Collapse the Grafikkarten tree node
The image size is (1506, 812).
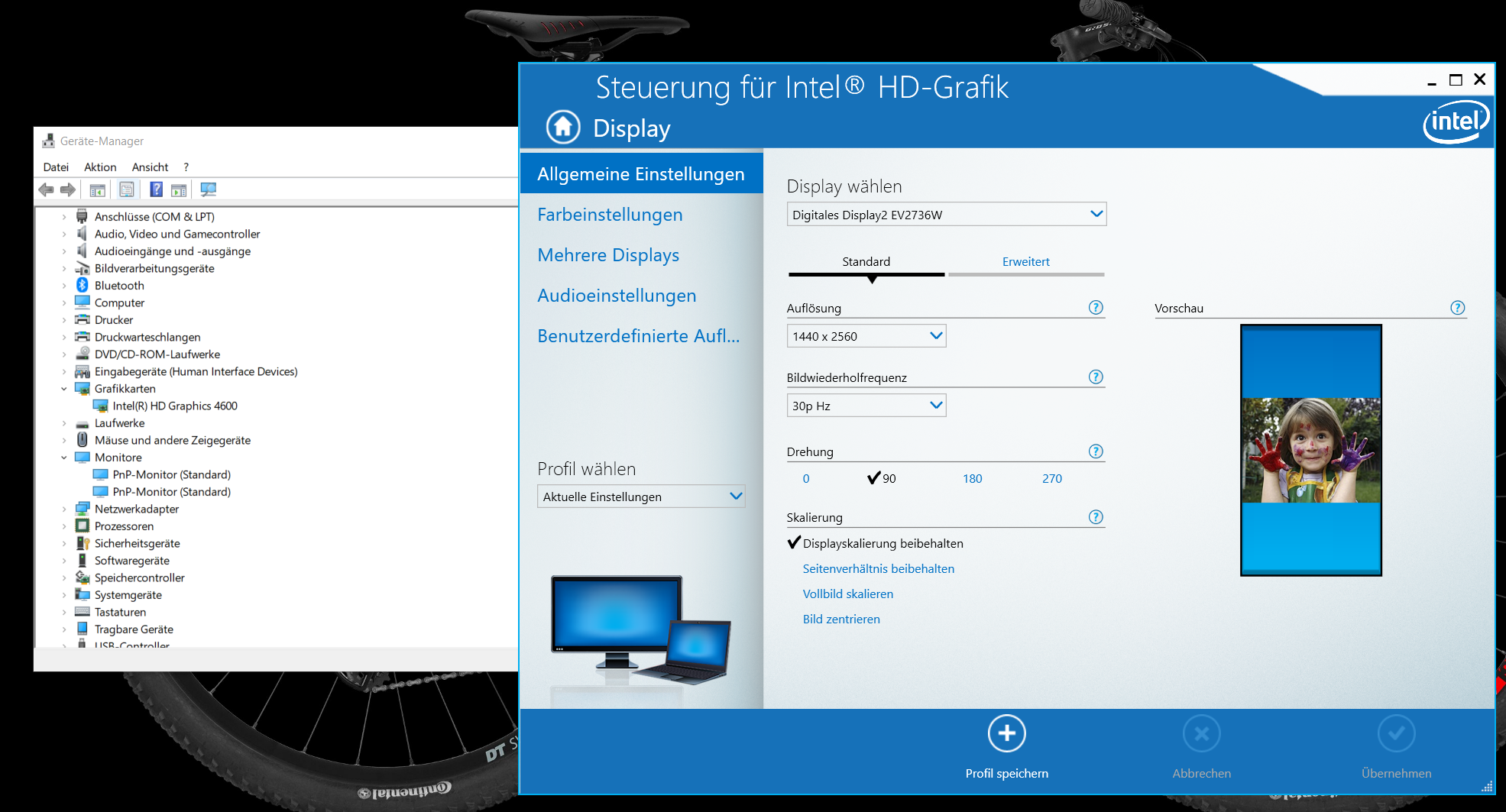click(x=64, y=389)
